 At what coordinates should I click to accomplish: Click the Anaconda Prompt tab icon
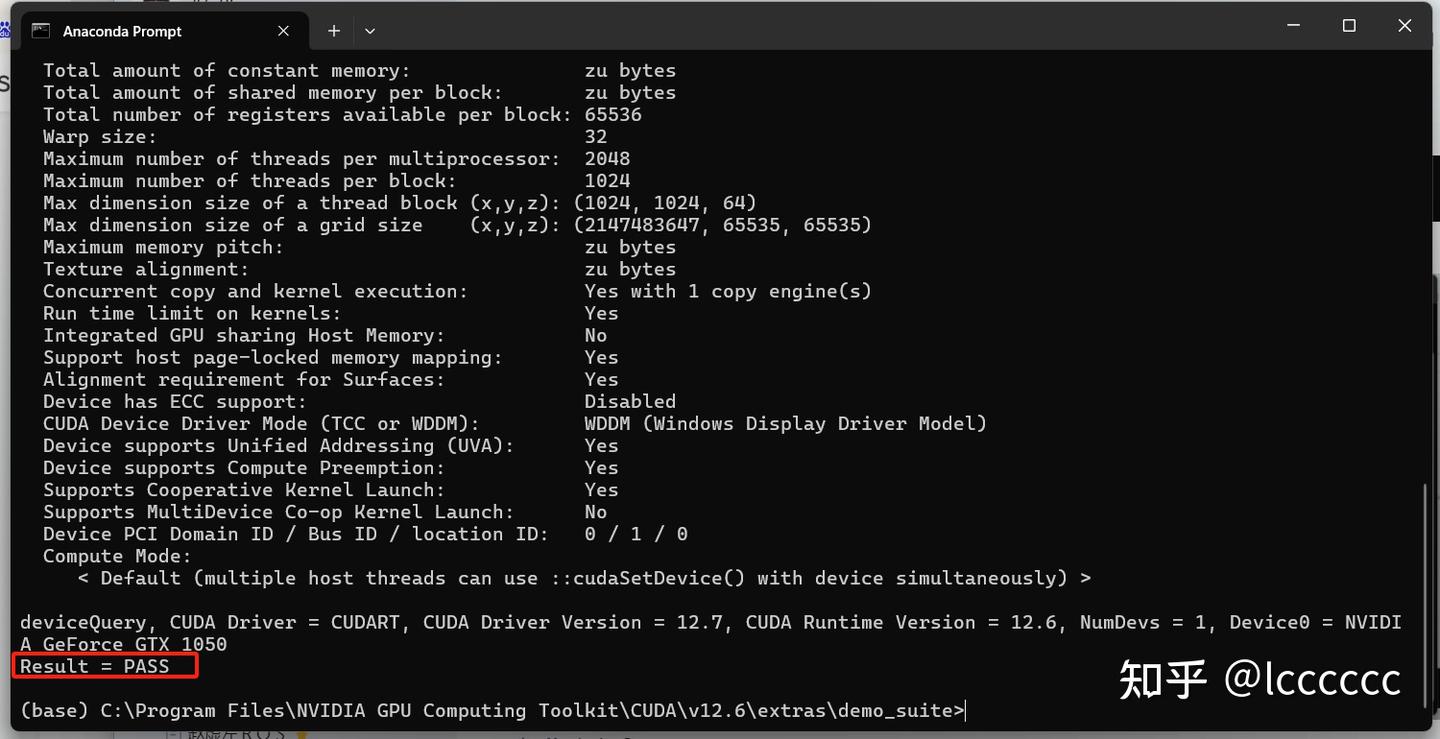click(40, 31)
